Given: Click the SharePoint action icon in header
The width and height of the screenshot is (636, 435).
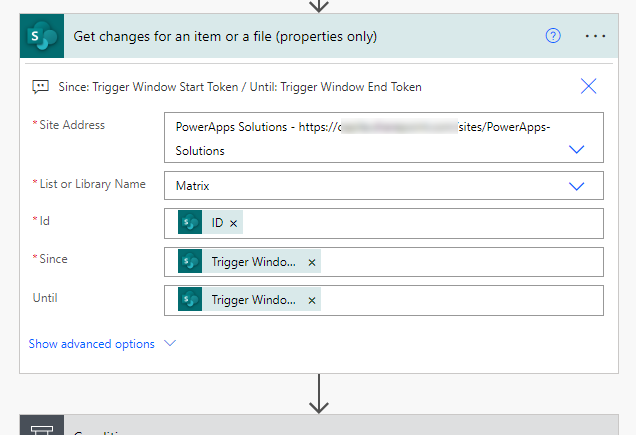Looking at the screenshot, I should [x=41, y=36].
